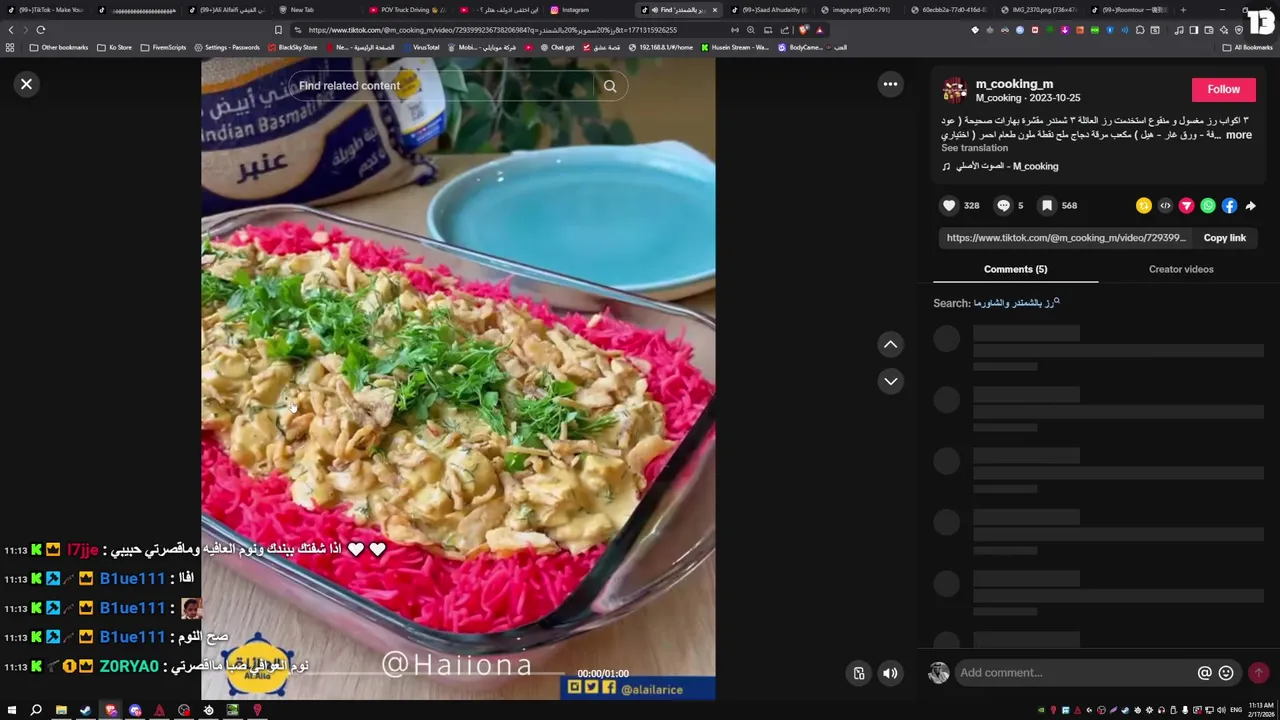Image resolution: width=1280 pixels, height=720 pixels.
Task: Go to next video with down arrow
Action: click(x=890, y=381)
